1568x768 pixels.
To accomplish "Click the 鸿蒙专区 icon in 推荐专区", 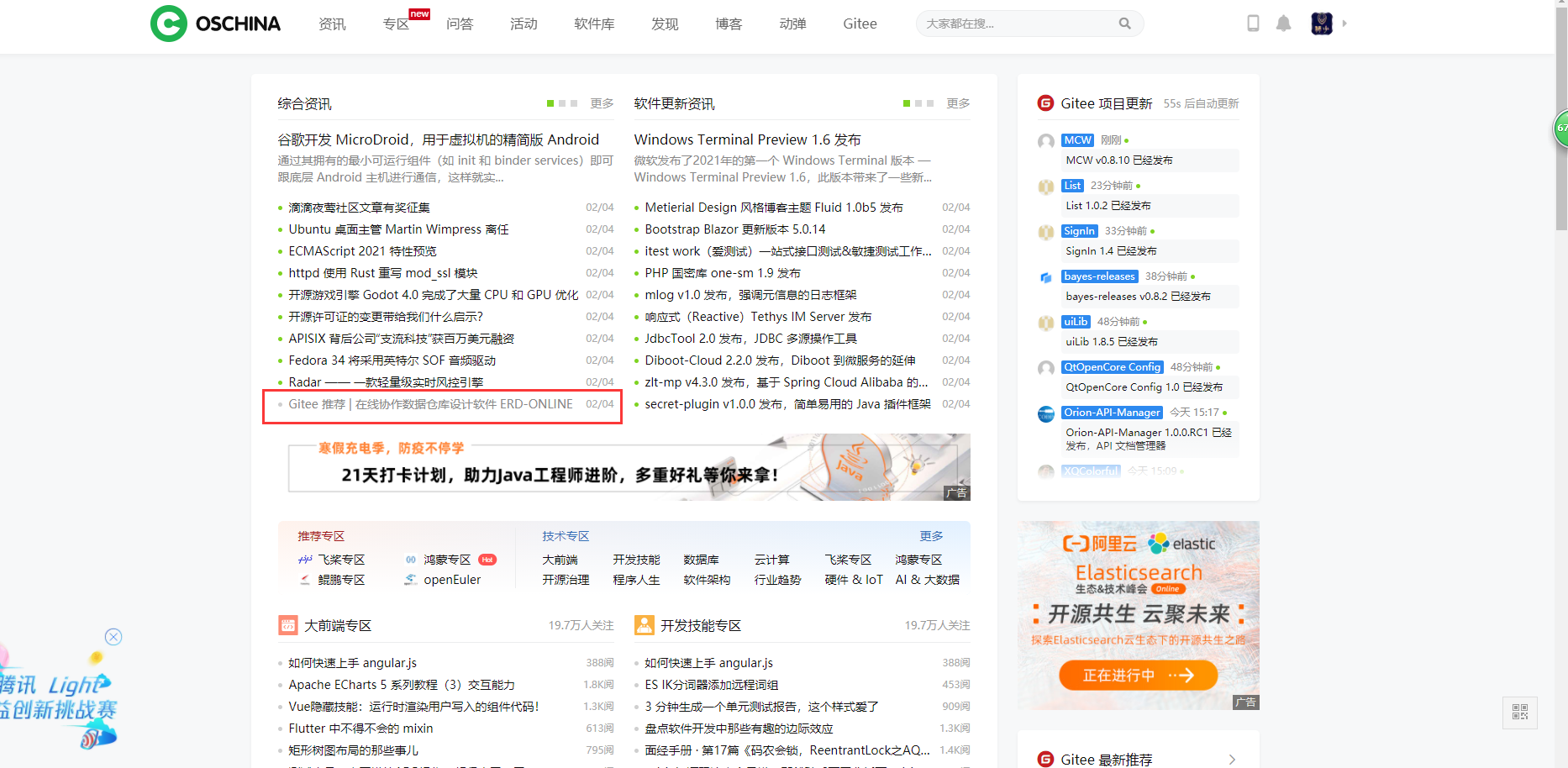I will [411, 560].
